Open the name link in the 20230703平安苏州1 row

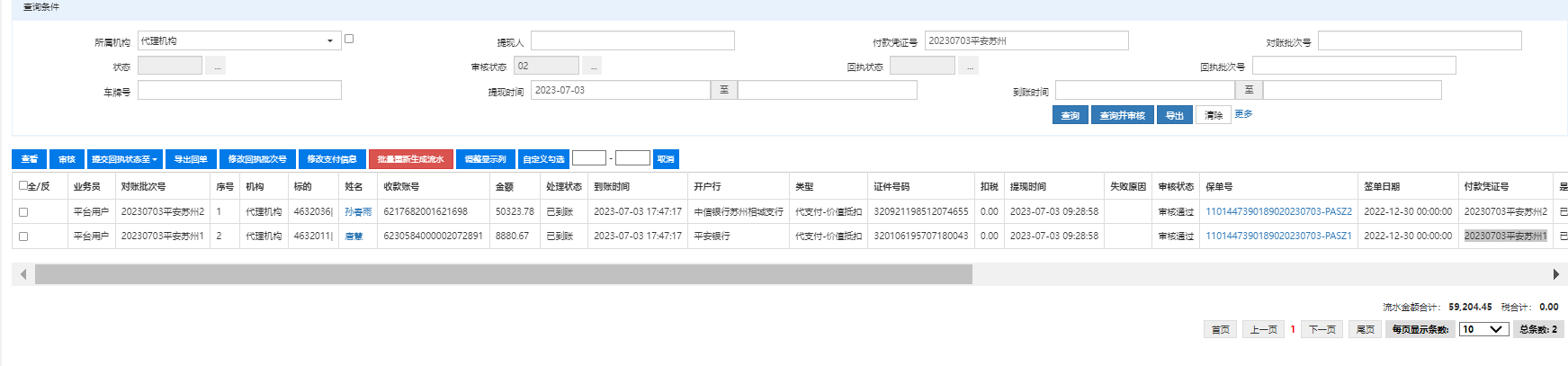click(354, 237)
